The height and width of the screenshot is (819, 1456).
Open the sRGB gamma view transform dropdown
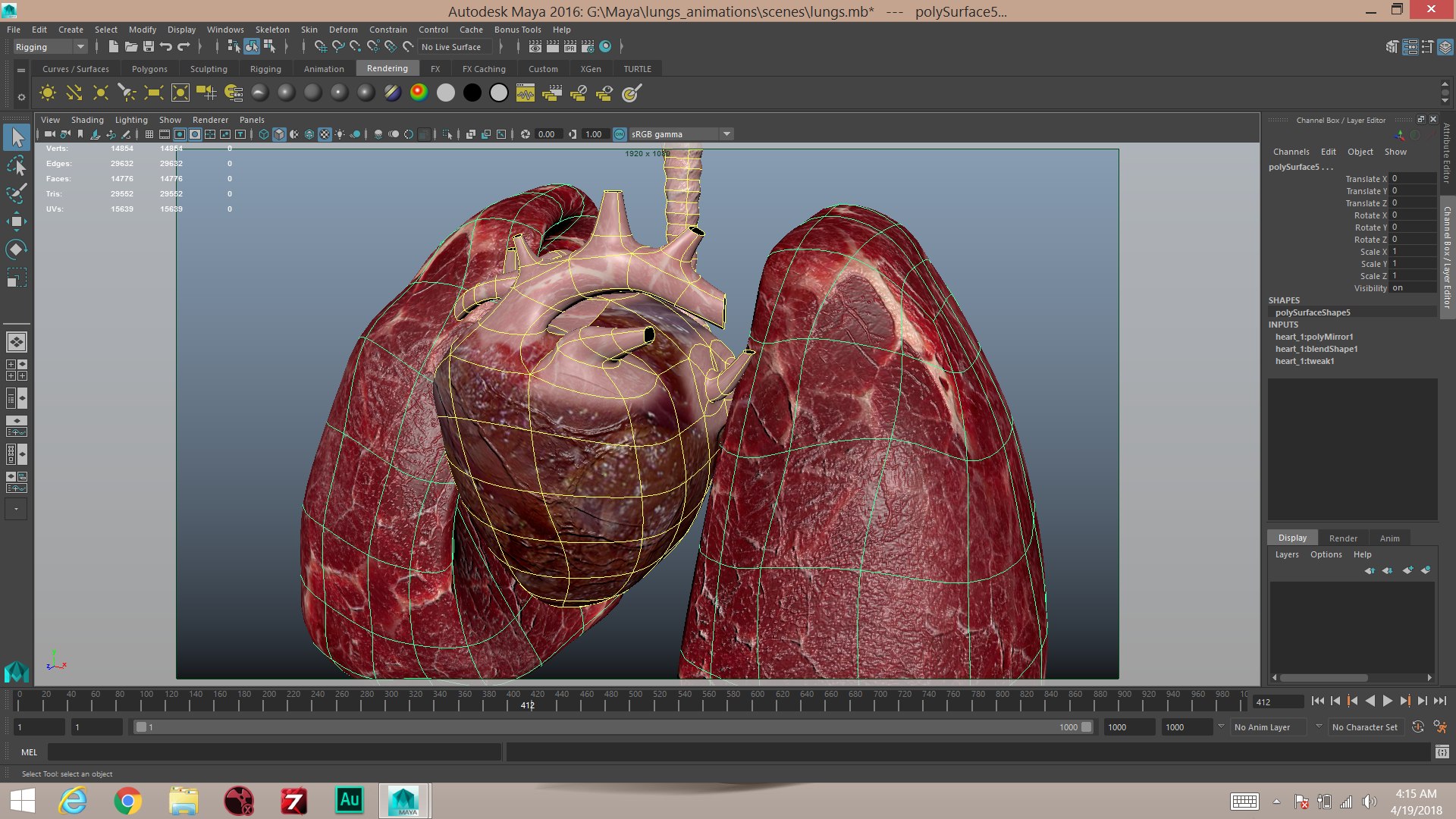click(x=681, y=134)
